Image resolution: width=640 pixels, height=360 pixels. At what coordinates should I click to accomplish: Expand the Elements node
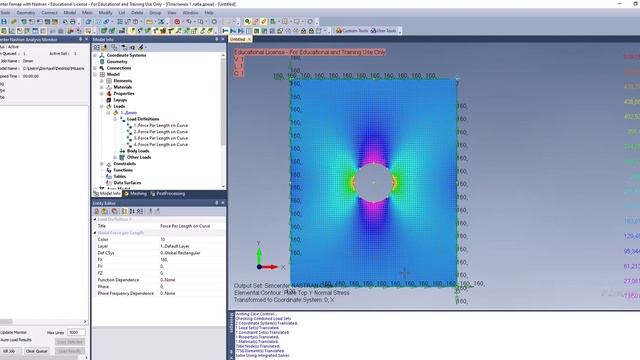102,81
